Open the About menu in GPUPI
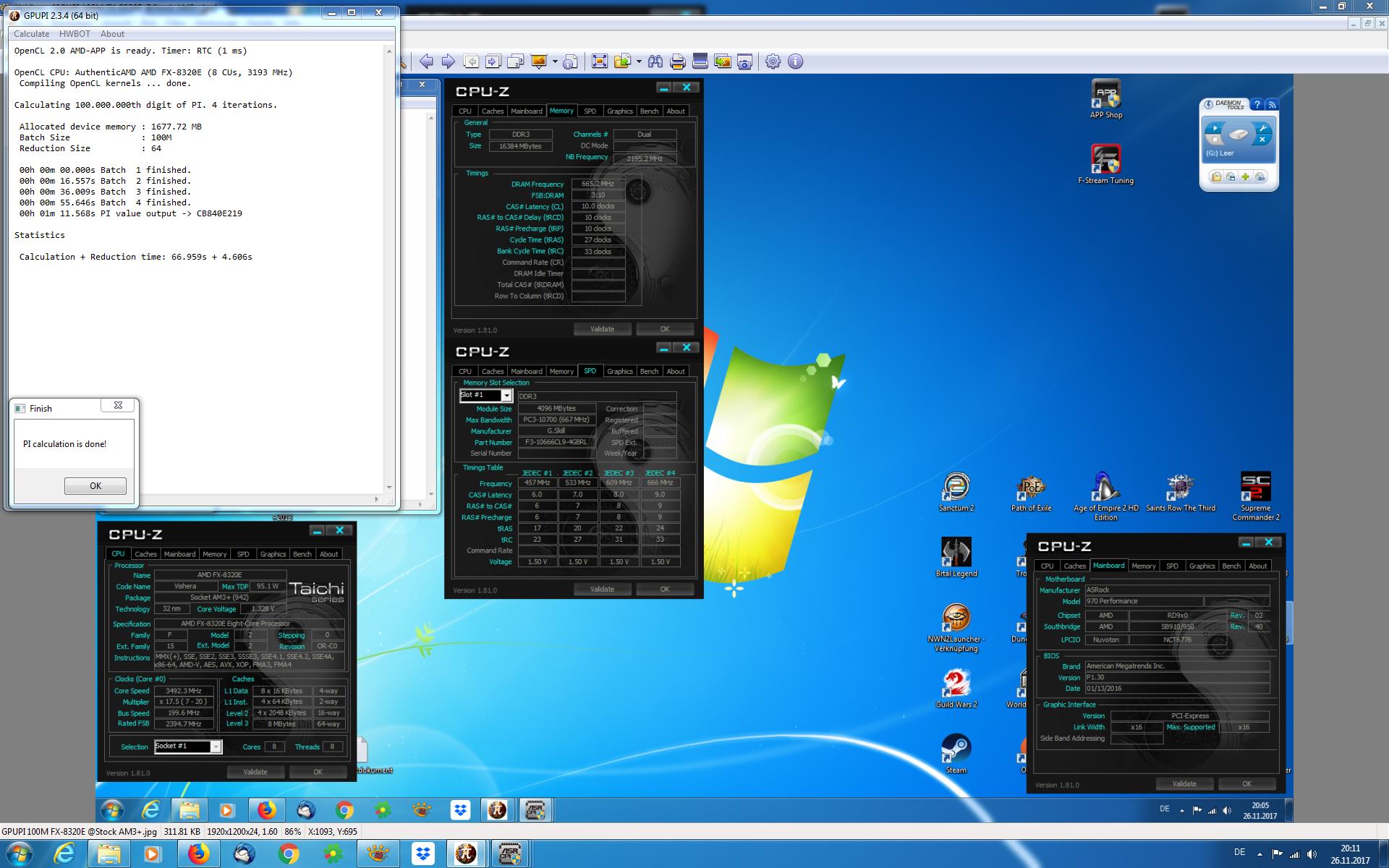 coord(112,34)
